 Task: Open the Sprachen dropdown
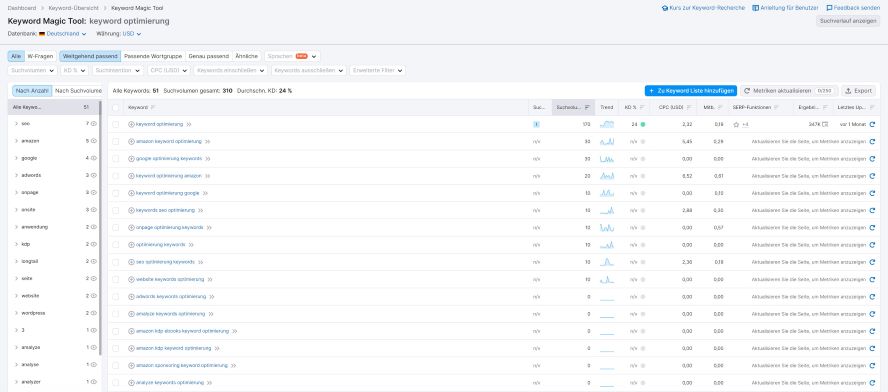tap(292, 57)
